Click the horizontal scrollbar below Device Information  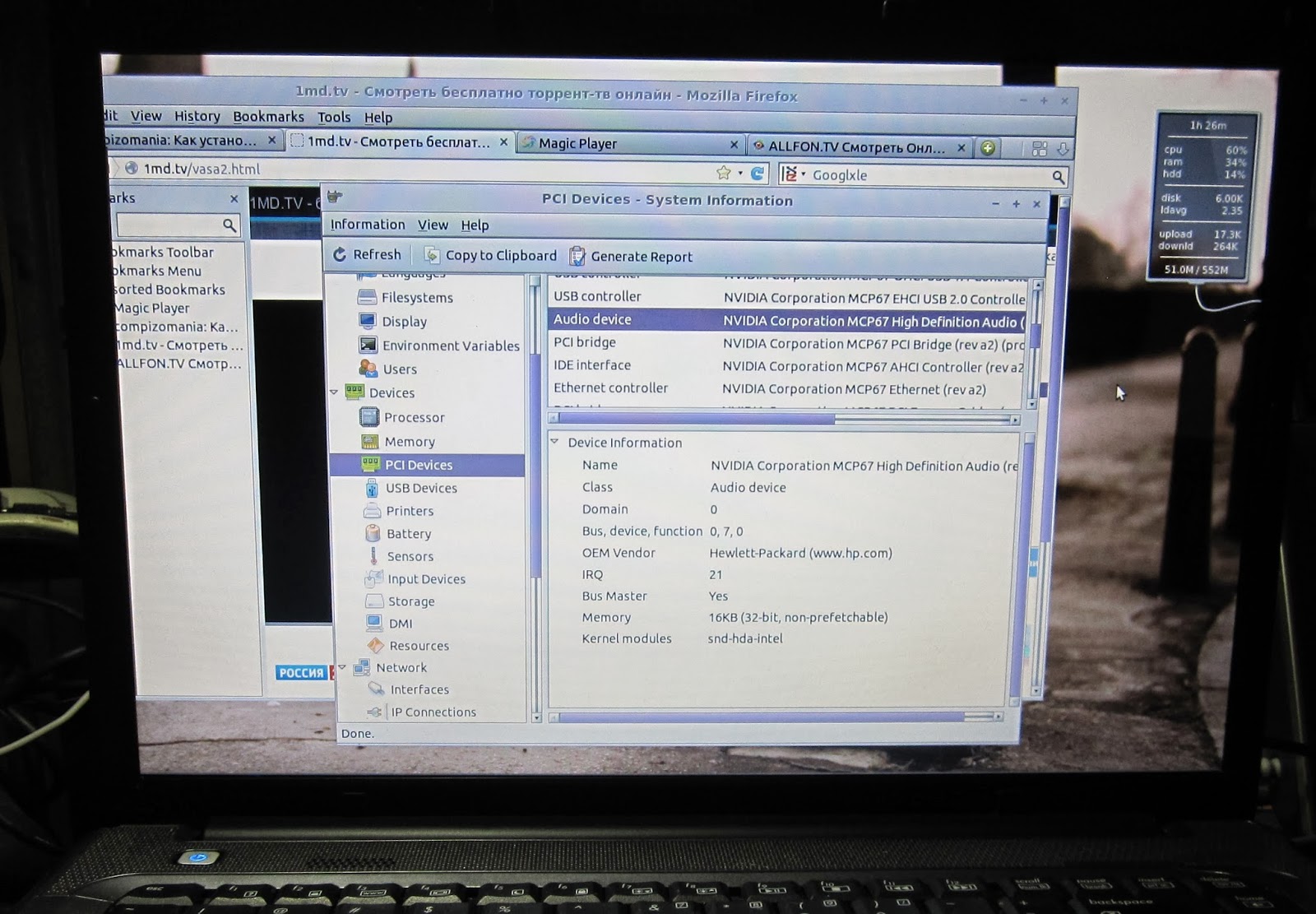pyautogui.click(x=777, y=717)
